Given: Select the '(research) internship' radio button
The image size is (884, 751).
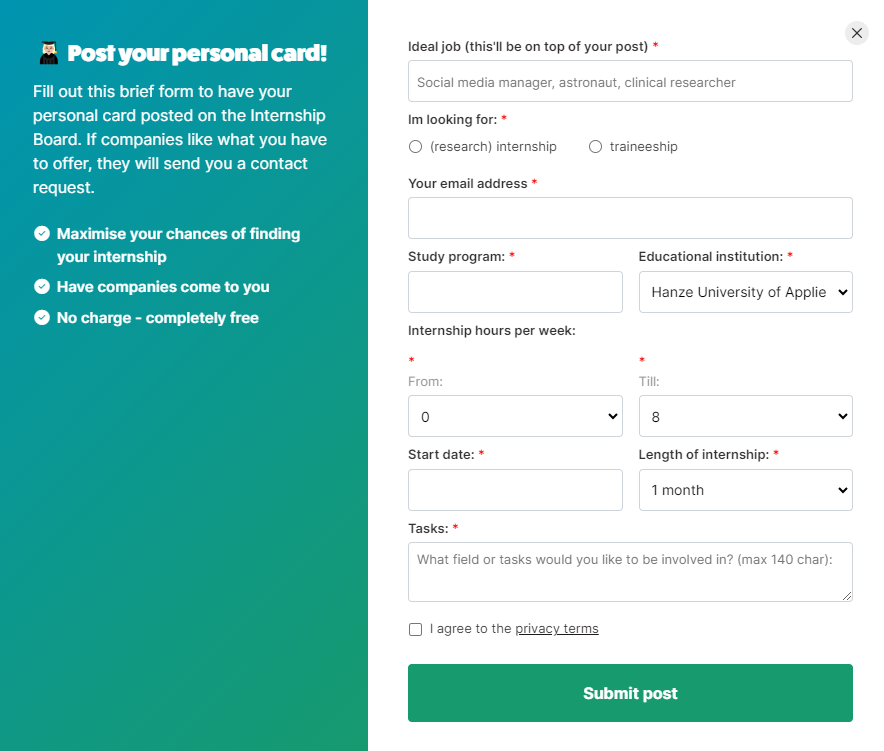Looking at the screenshot, I should (416, 147).
